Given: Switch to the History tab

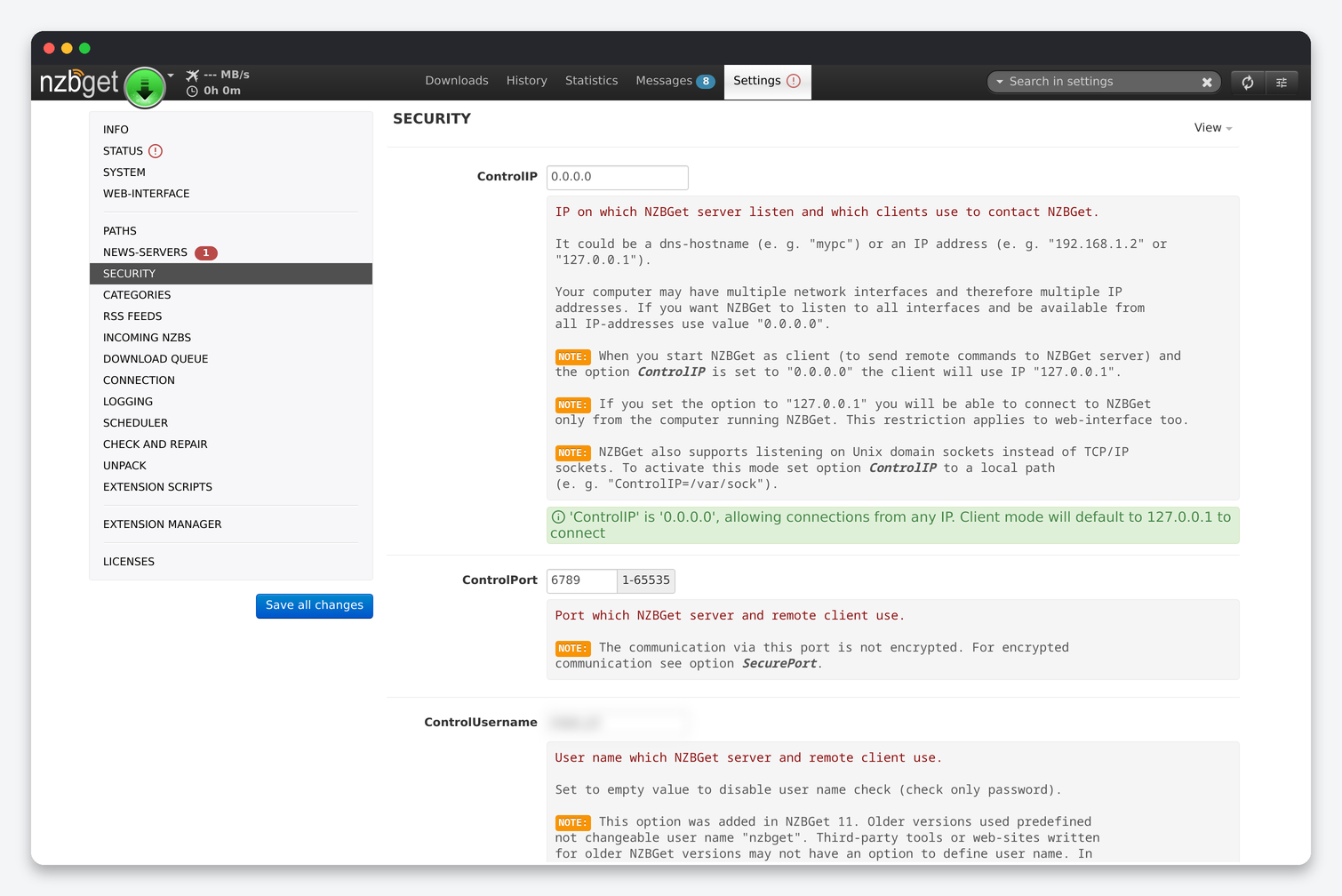Looking at the screenshot, I should [x=527, y=81].
